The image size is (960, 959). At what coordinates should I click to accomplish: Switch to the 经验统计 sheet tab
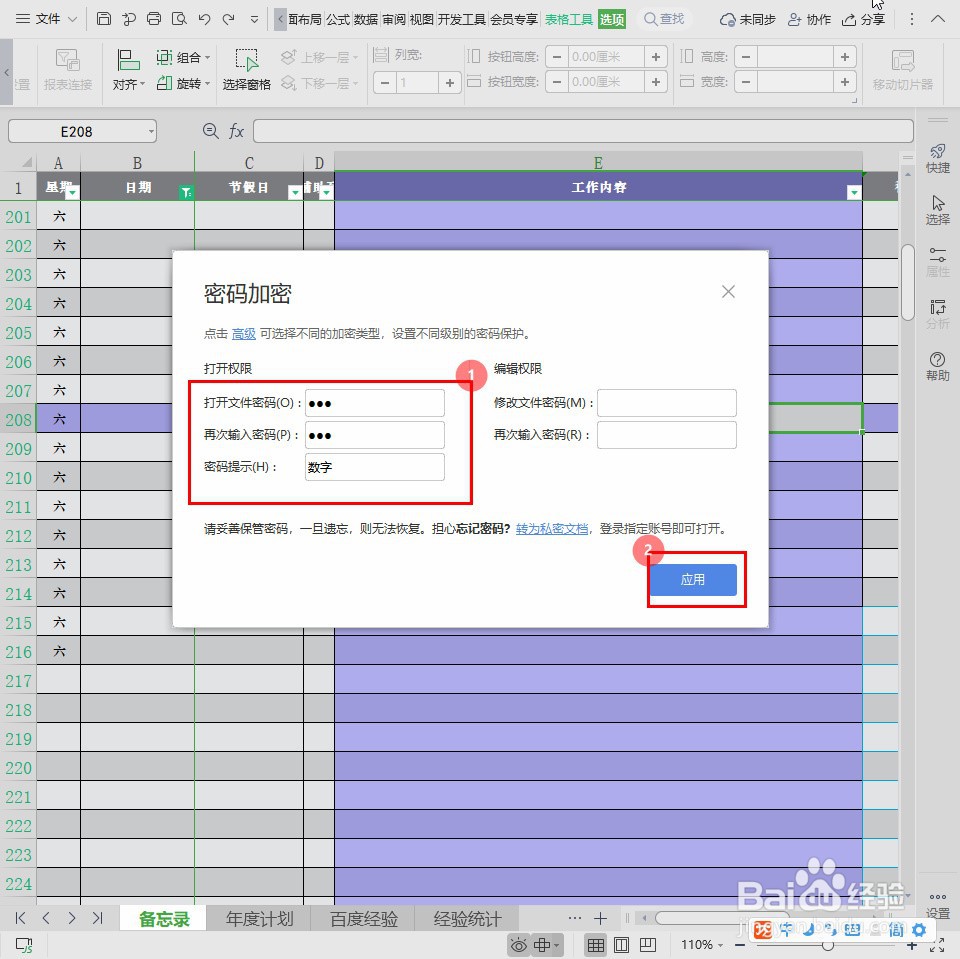[467, 919]
